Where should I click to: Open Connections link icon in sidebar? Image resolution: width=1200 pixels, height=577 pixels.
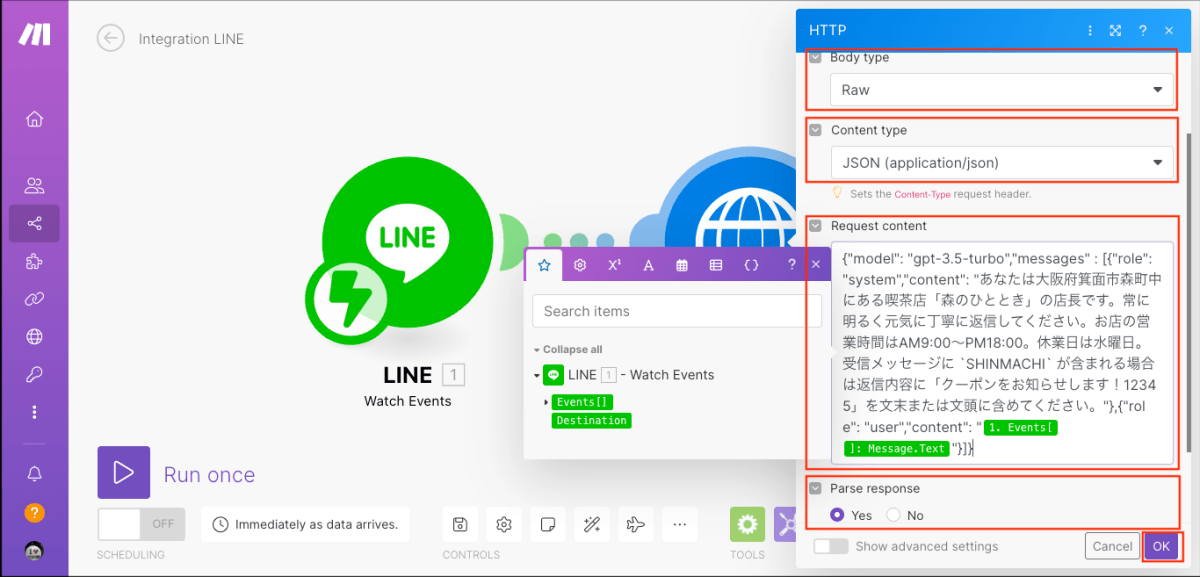[x=34, y=298]
